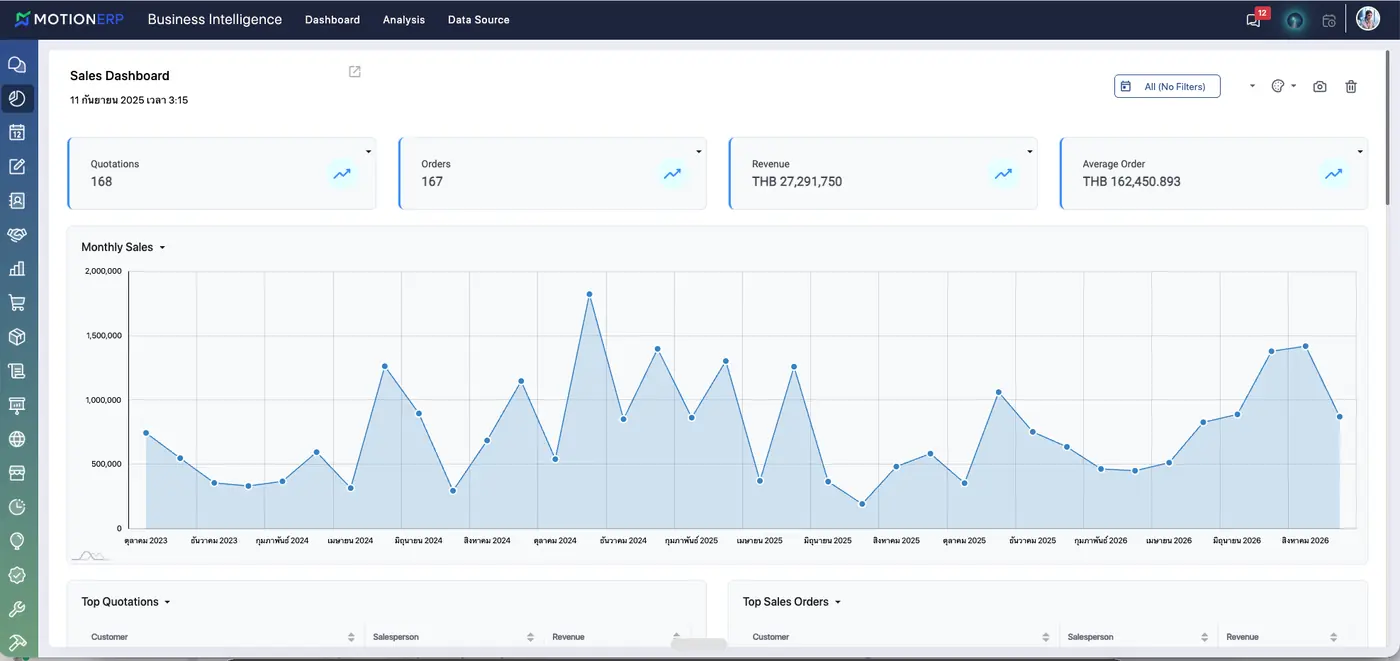This screenshot has width=1400, height=661.
Task: Click the Quotations count 168
Action: (x=101, y=182)
